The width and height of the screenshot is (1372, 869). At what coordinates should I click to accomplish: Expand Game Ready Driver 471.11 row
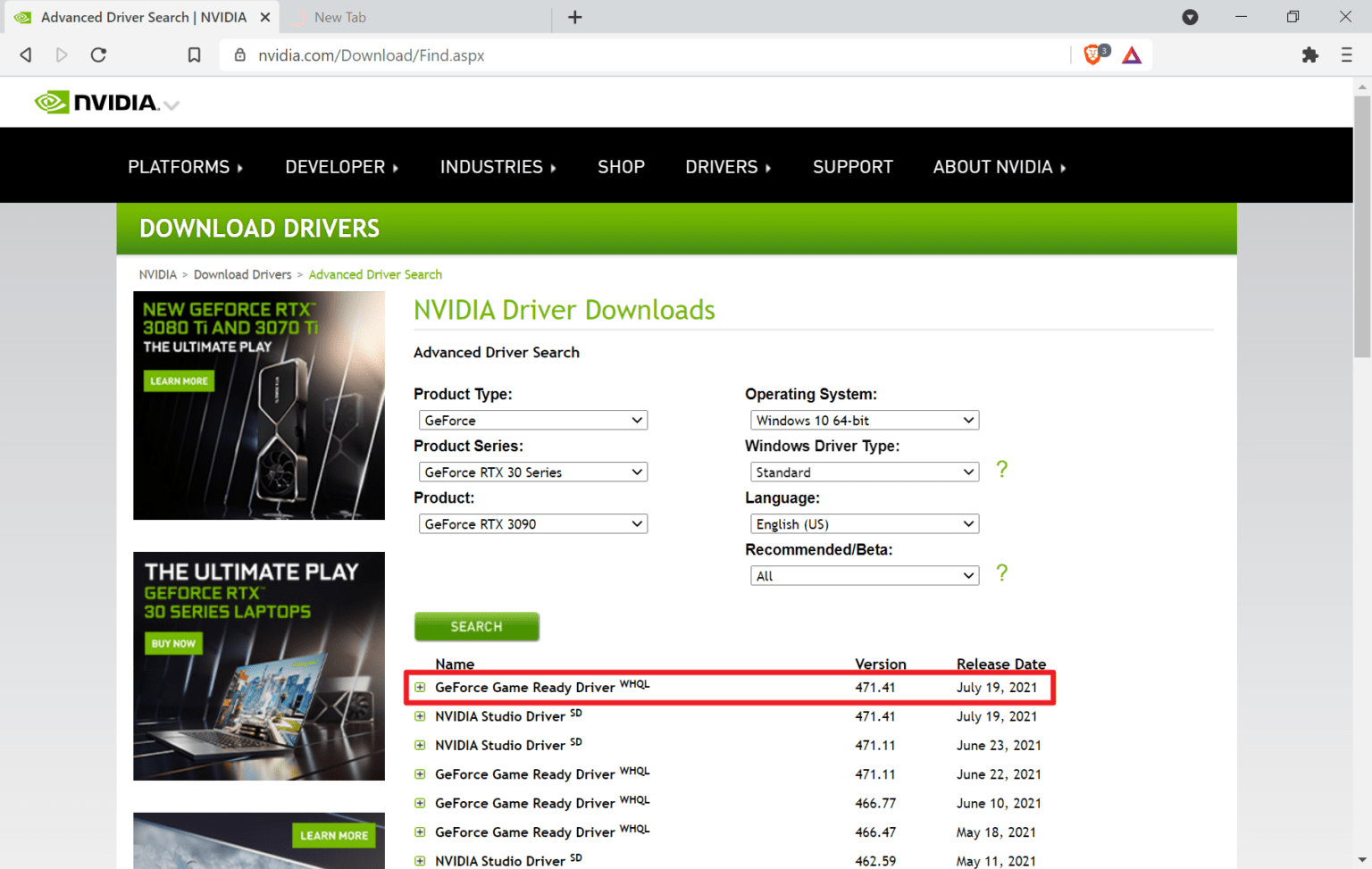(420, 774)
